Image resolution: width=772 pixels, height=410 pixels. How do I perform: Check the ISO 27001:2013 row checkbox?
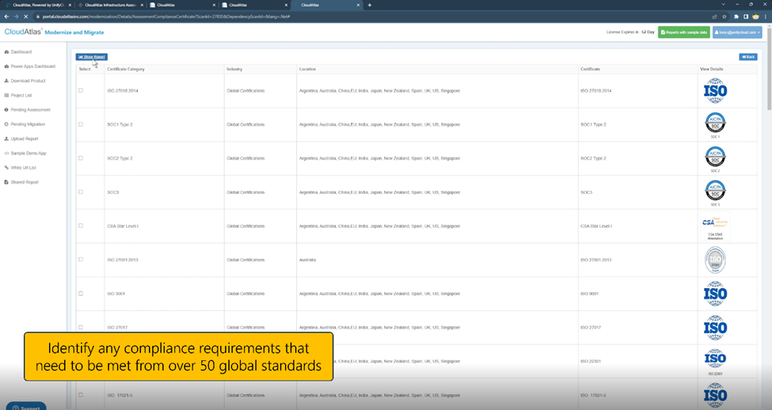(81, 259)
